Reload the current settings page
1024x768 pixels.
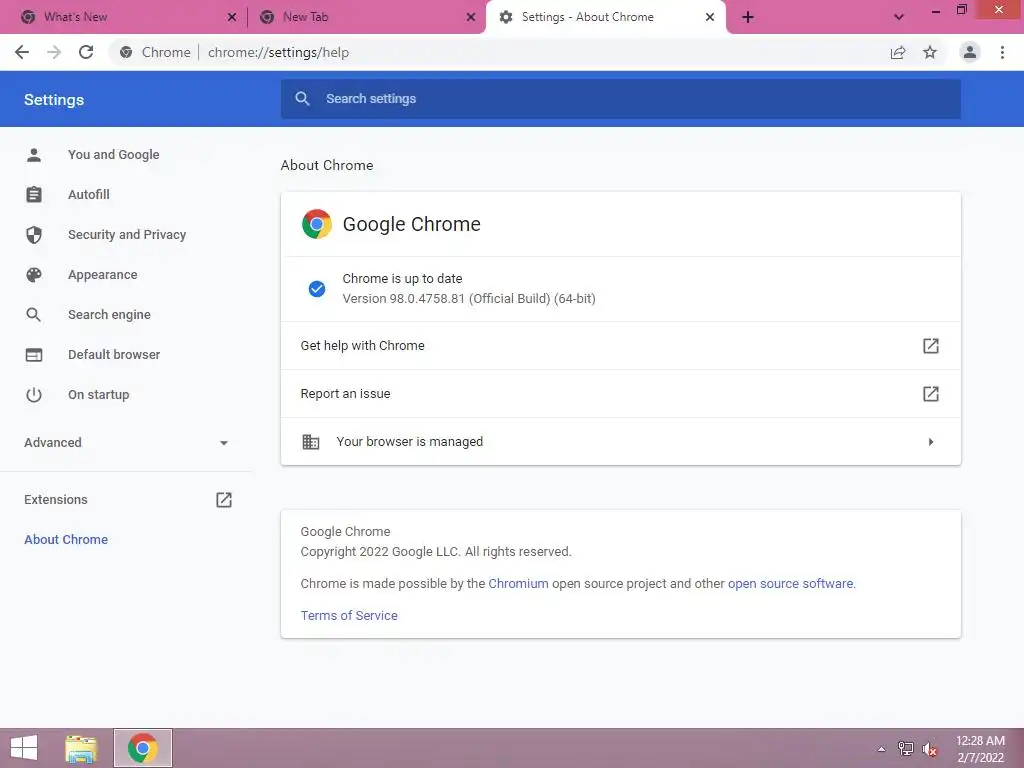click(86, 52)
